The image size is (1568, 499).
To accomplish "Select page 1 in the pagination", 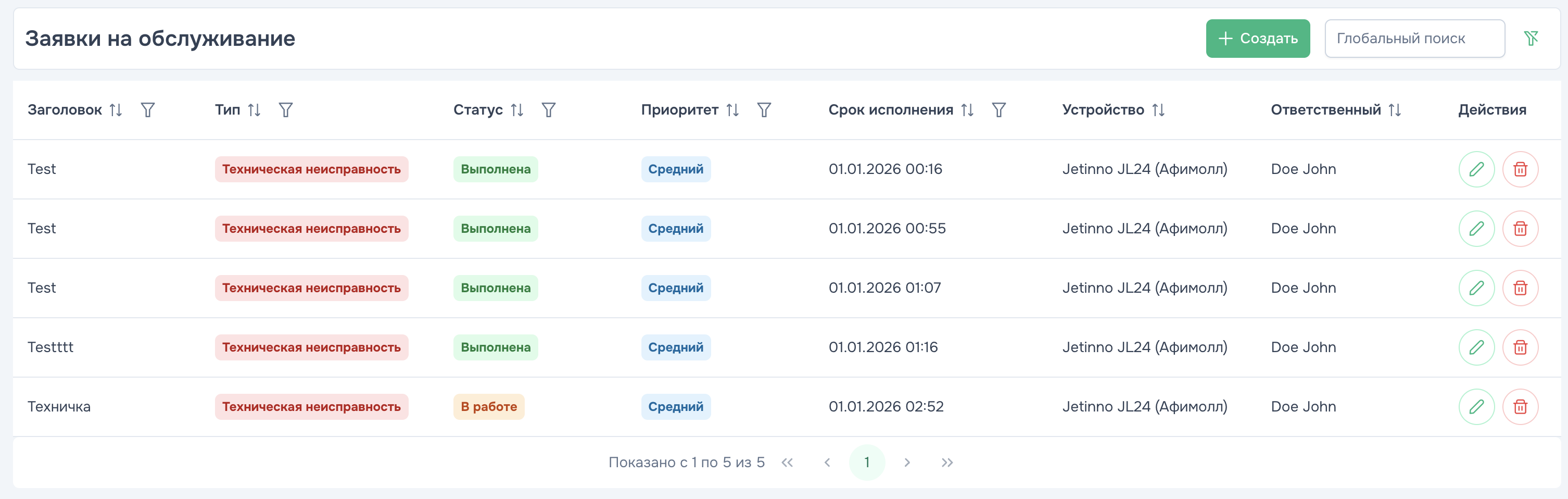I will click(x=867, y=462).
